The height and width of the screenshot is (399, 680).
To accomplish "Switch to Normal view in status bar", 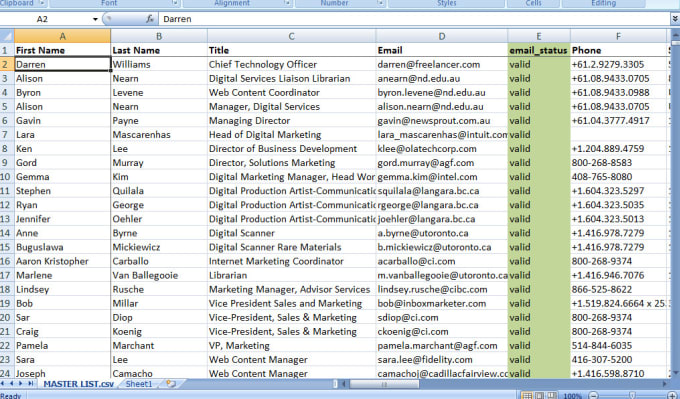I will (x=526, y=396).
